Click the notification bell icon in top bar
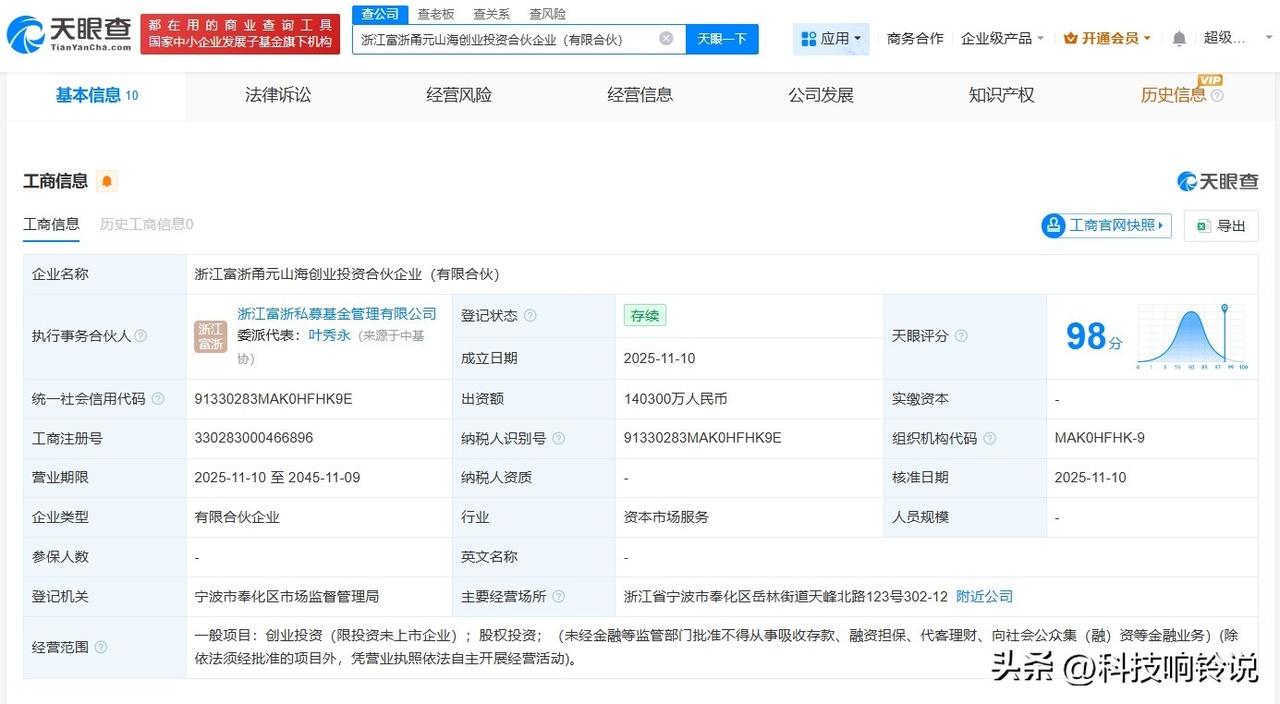1280x704 pixels. pos(1180,37)
